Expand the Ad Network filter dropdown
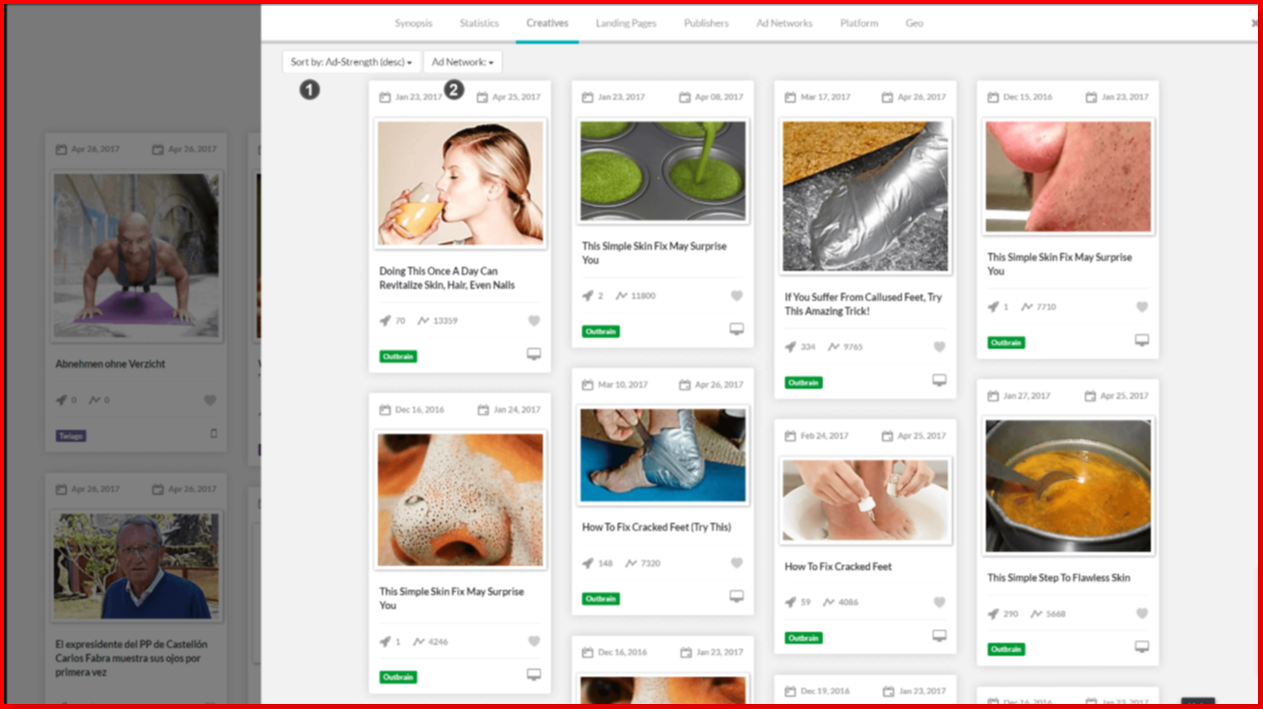 (463, 62)
